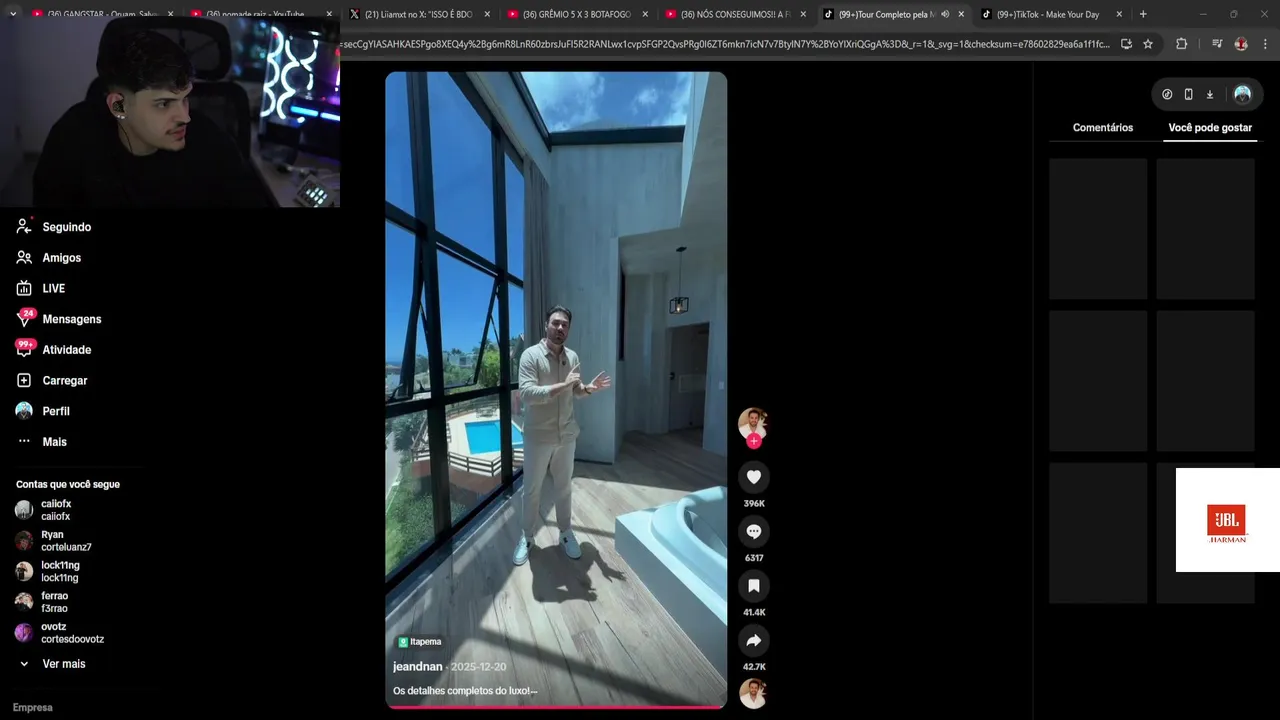The height and width of the screenshot is (720, 1280).
Task: Save video with the bookmark icon
Action: [753, 586]
